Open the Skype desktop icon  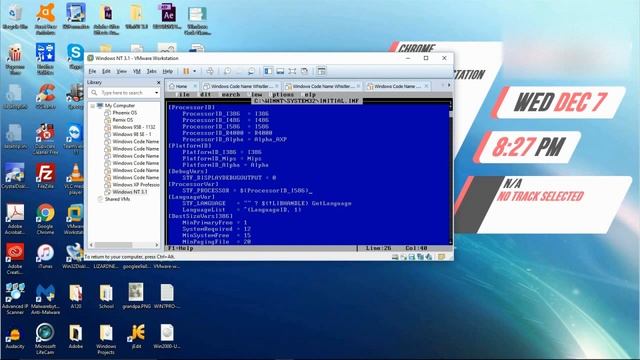pyautogui.click(x=76, y=57)
